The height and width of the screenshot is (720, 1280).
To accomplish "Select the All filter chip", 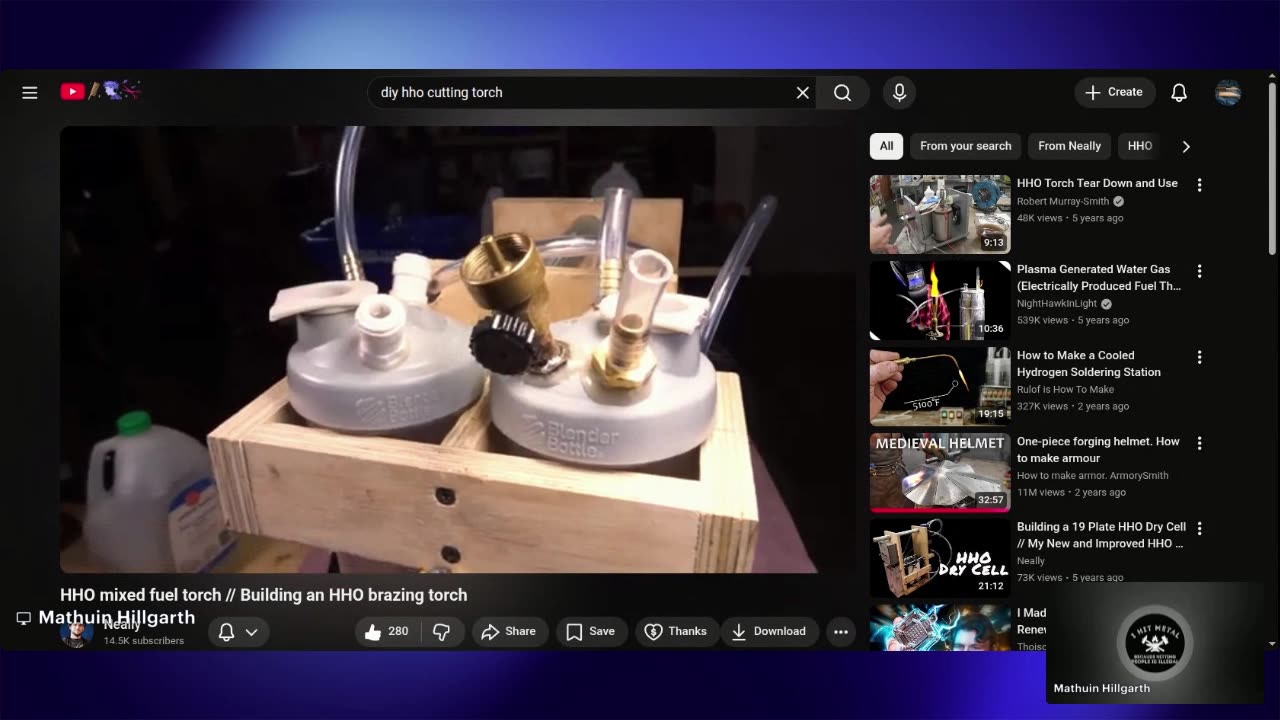I will (x=886, y=146).
